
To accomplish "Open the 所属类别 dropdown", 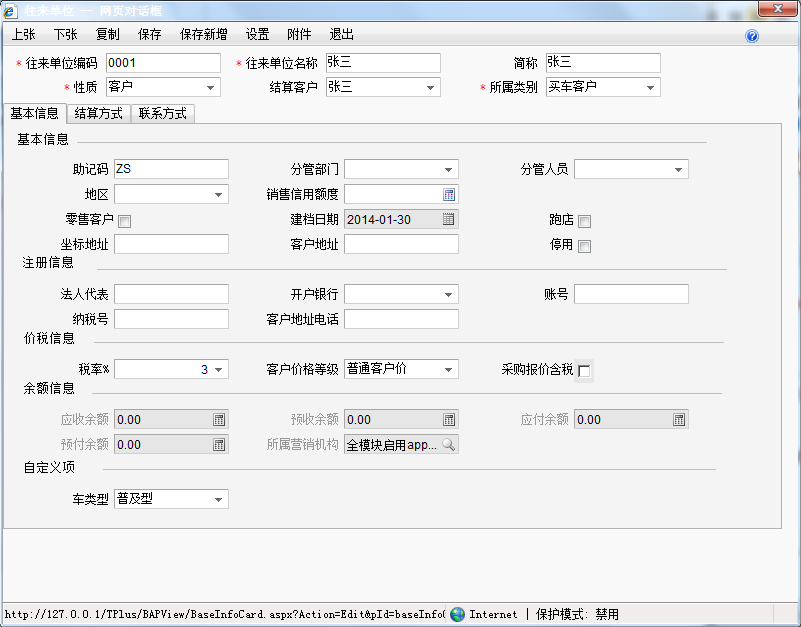I will 650,87.
